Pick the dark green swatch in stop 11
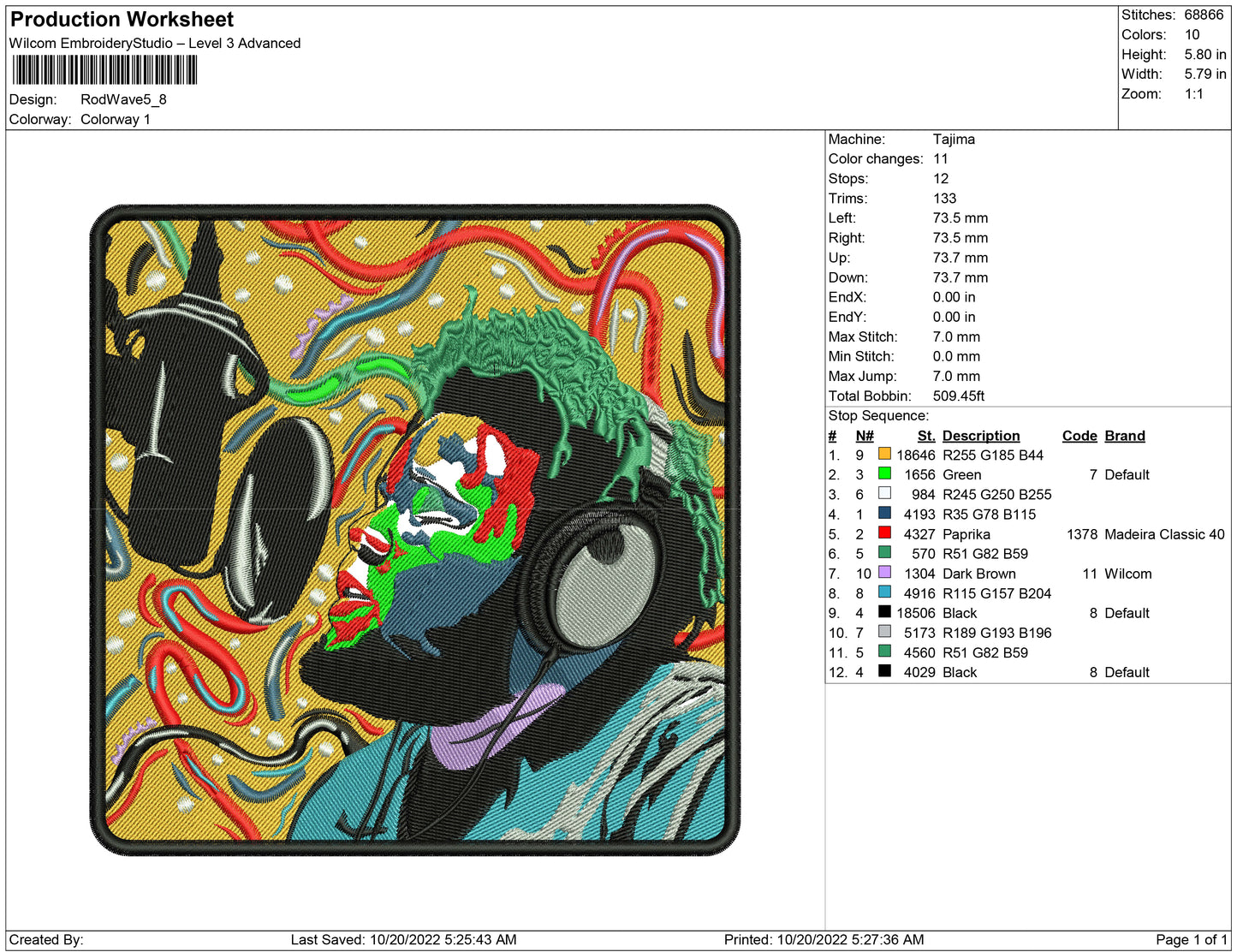 tap(884, 651)
